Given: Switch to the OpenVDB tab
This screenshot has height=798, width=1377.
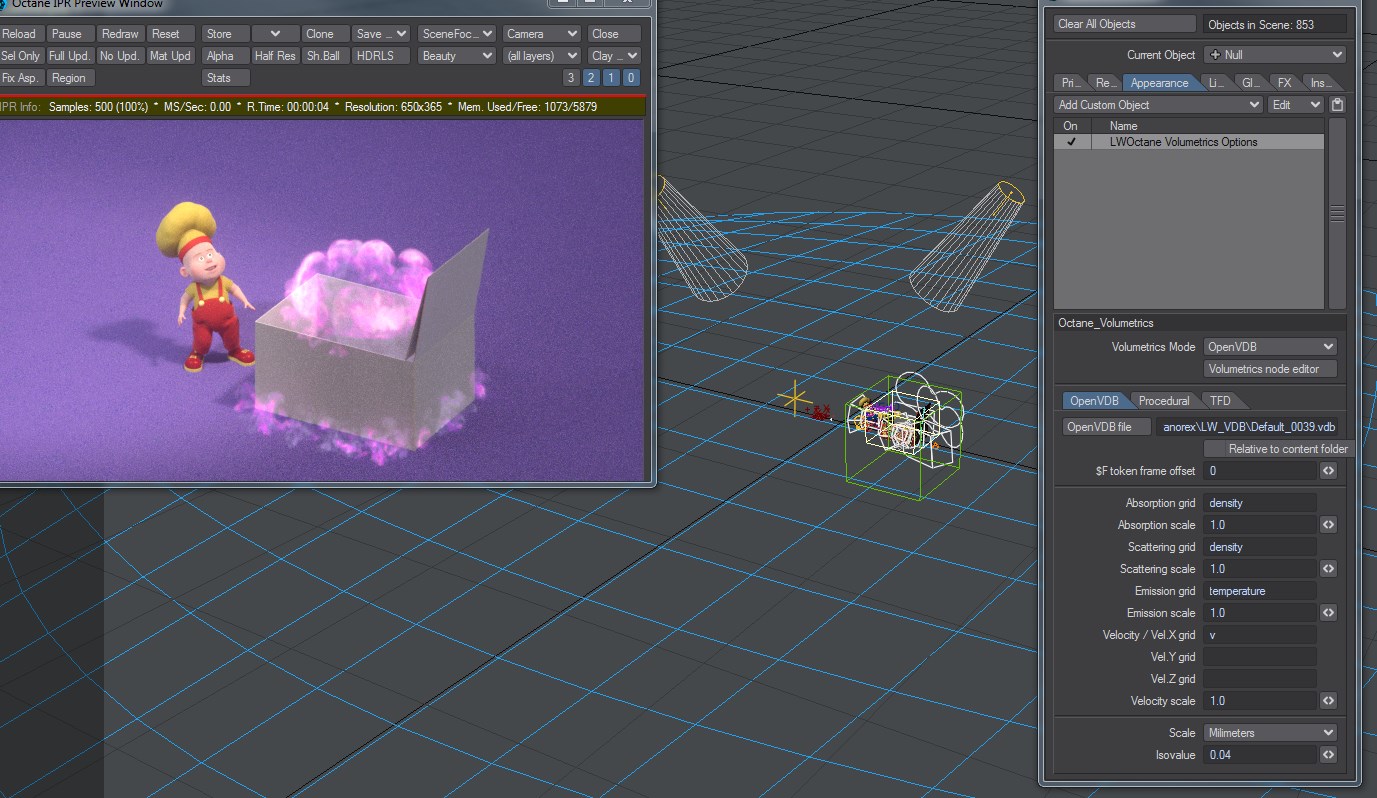Looking at the screenshot, I should coord(1095,401).
